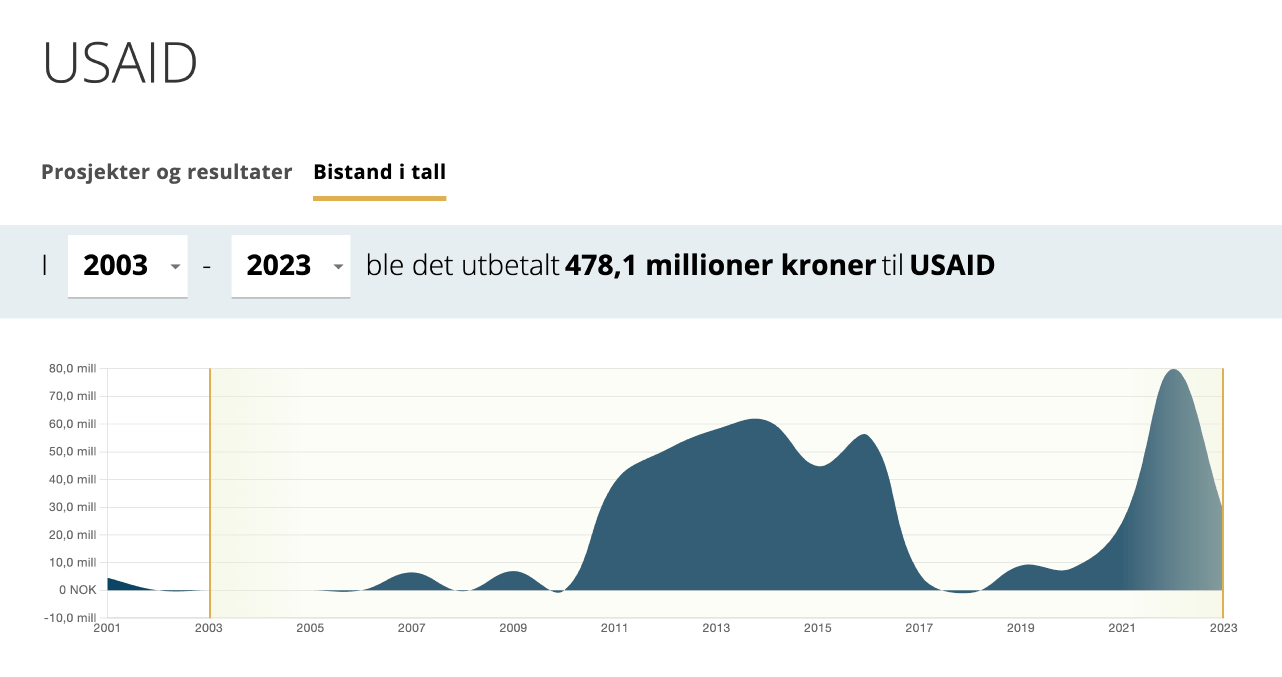Screen dimensions: 1282x677
Task: Click the right range handle at 2023
Action: coord(1222,492)
